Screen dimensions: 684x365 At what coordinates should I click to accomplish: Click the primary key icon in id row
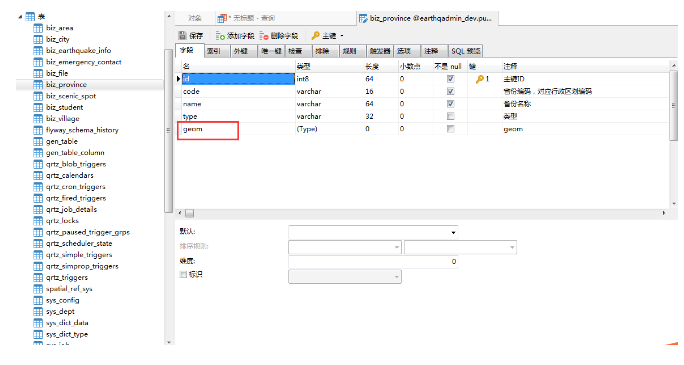click(x=480, y=79)
